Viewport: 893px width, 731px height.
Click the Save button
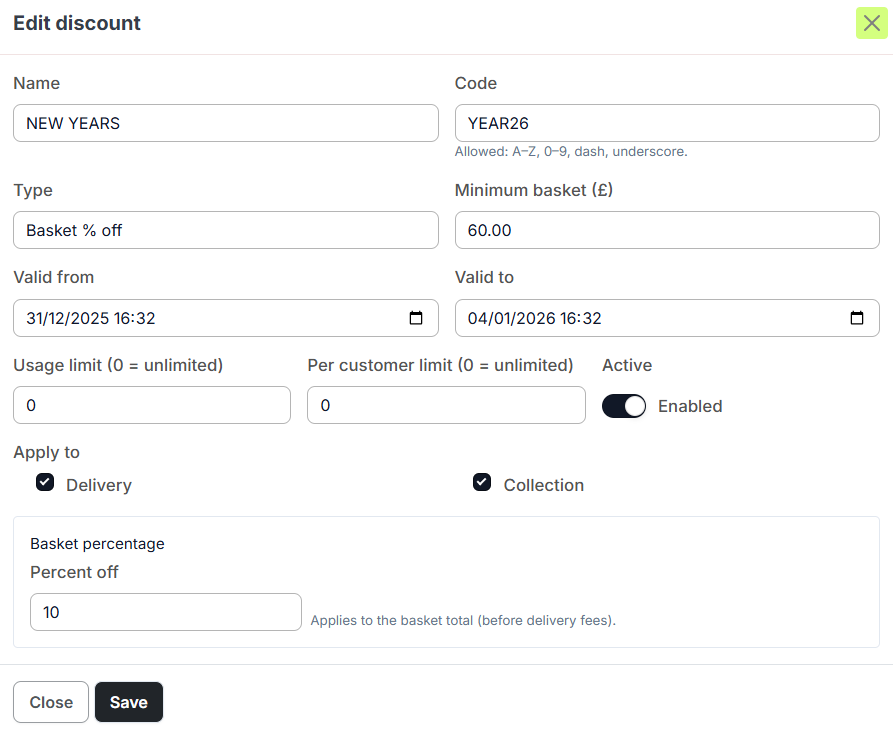click(128, 702)
